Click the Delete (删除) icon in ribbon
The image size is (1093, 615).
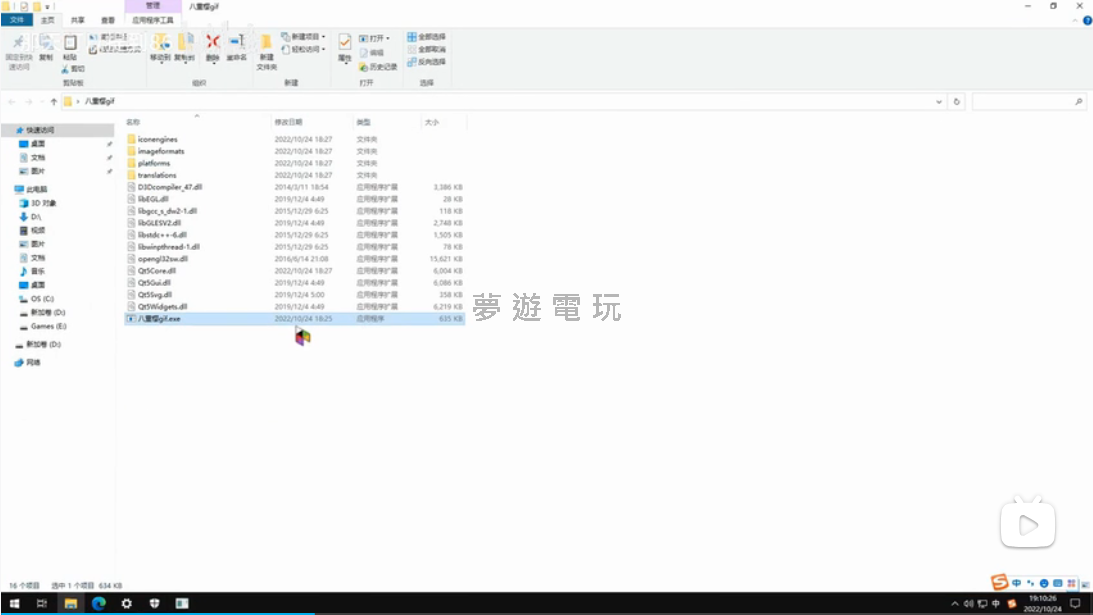point(212,45)
